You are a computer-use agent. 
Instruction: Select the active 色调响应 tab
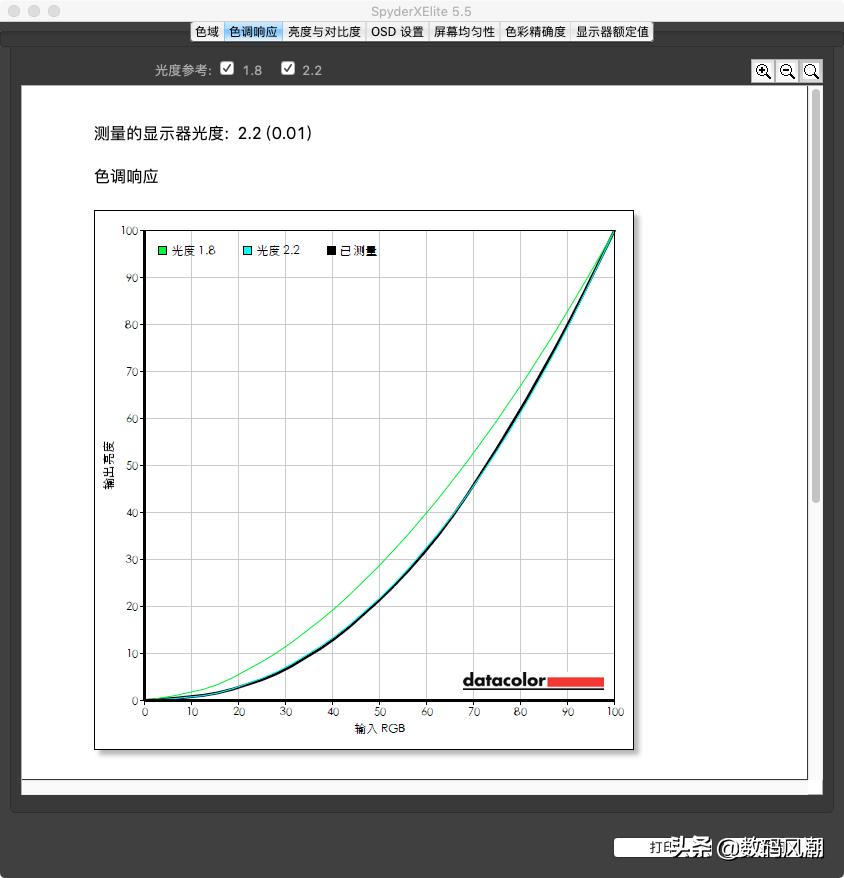coord(253,31)
